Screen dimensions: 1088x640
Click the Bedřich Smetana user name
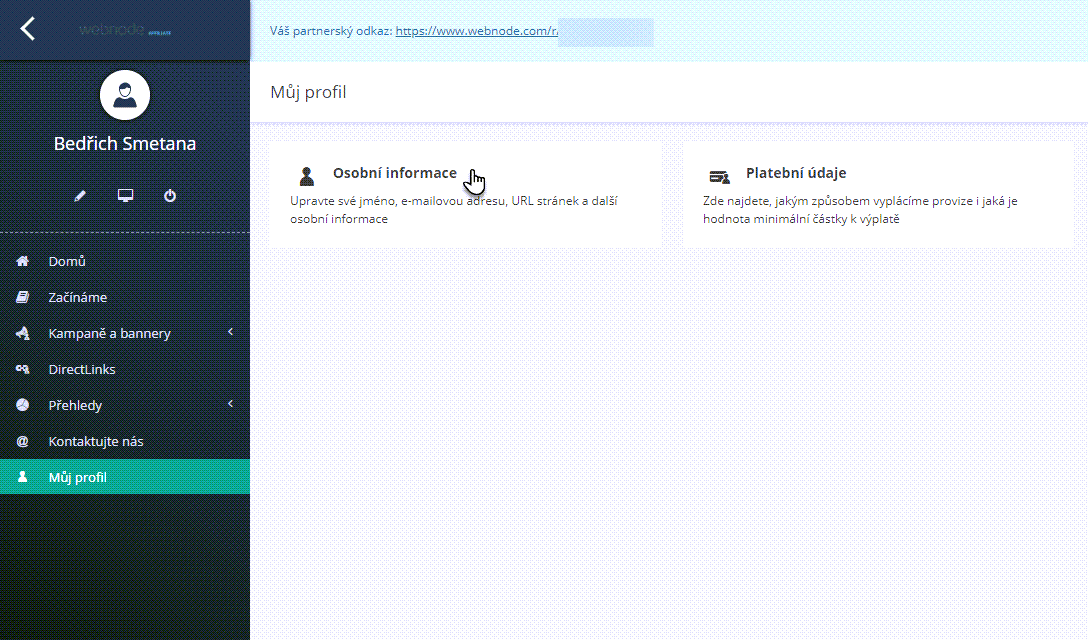[x=125, y=144]
